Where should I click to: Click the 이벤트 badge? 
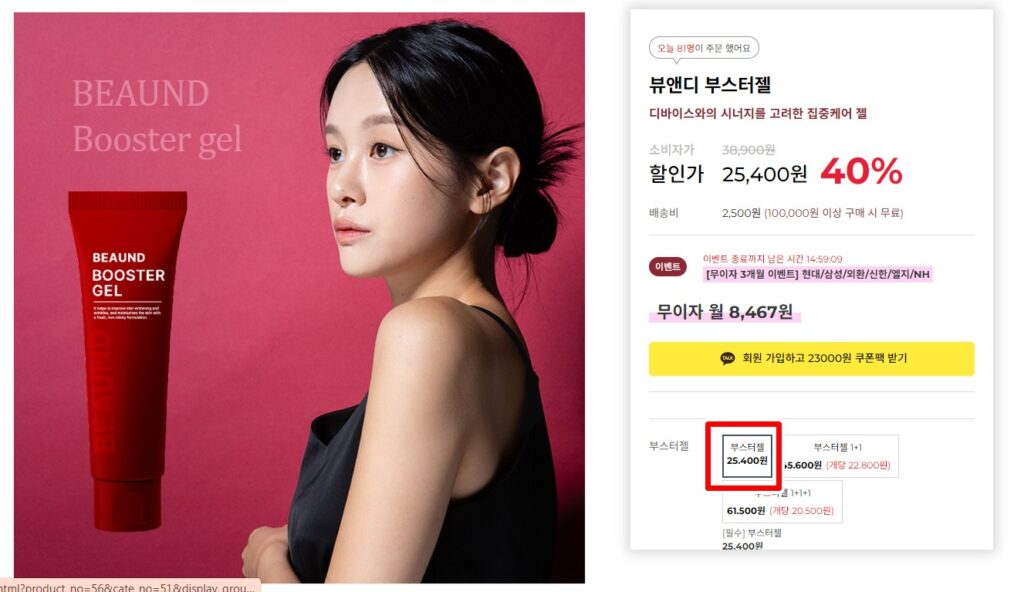[x=667, y=267]
